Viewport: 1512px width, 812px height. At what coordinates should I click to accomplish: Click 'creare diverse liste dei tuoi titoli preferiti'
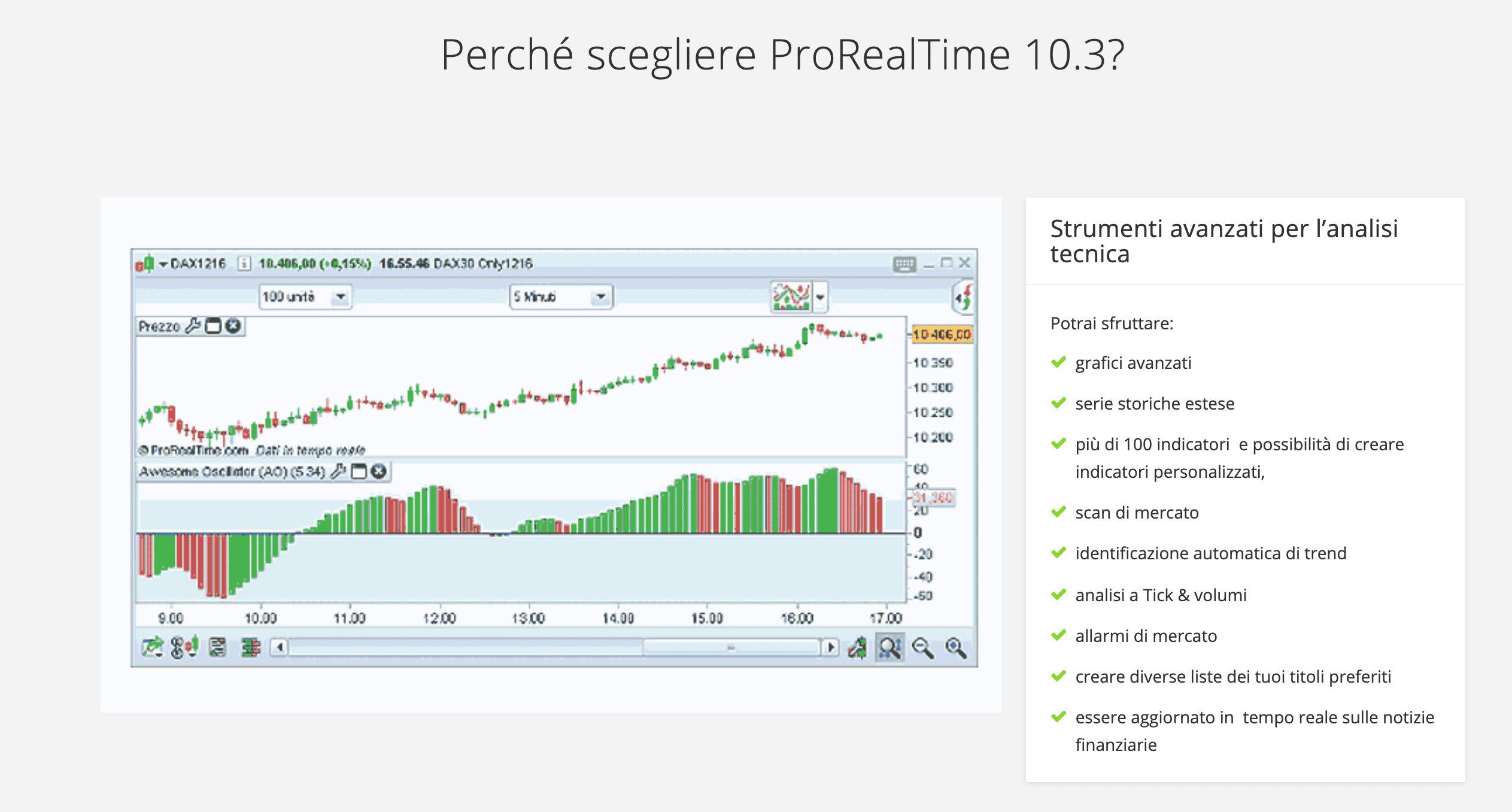(1233, 677)
